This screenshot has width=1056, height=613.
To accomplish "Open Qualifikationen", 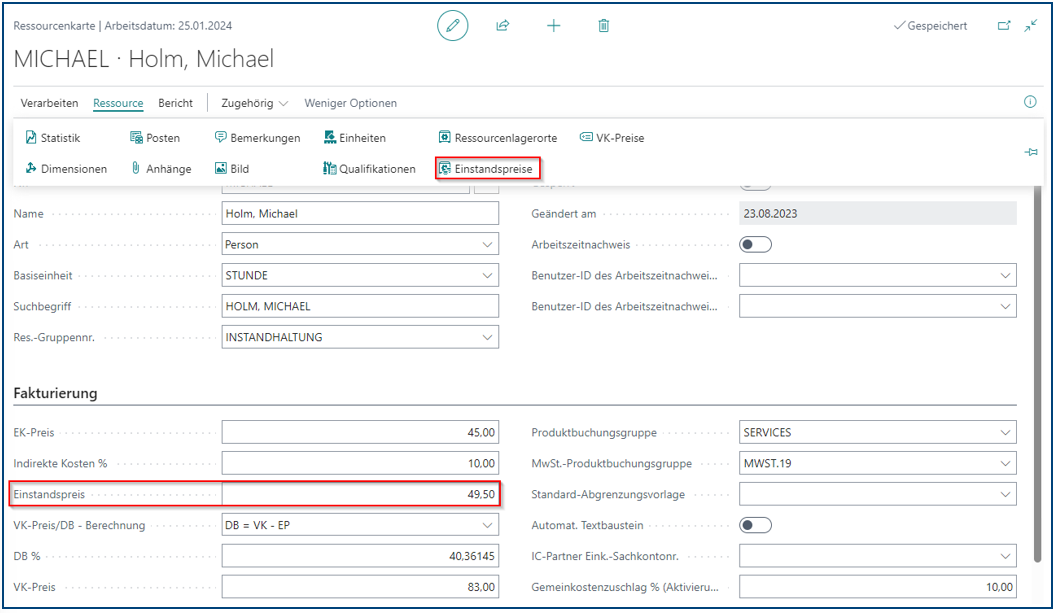I will [369, 168].
